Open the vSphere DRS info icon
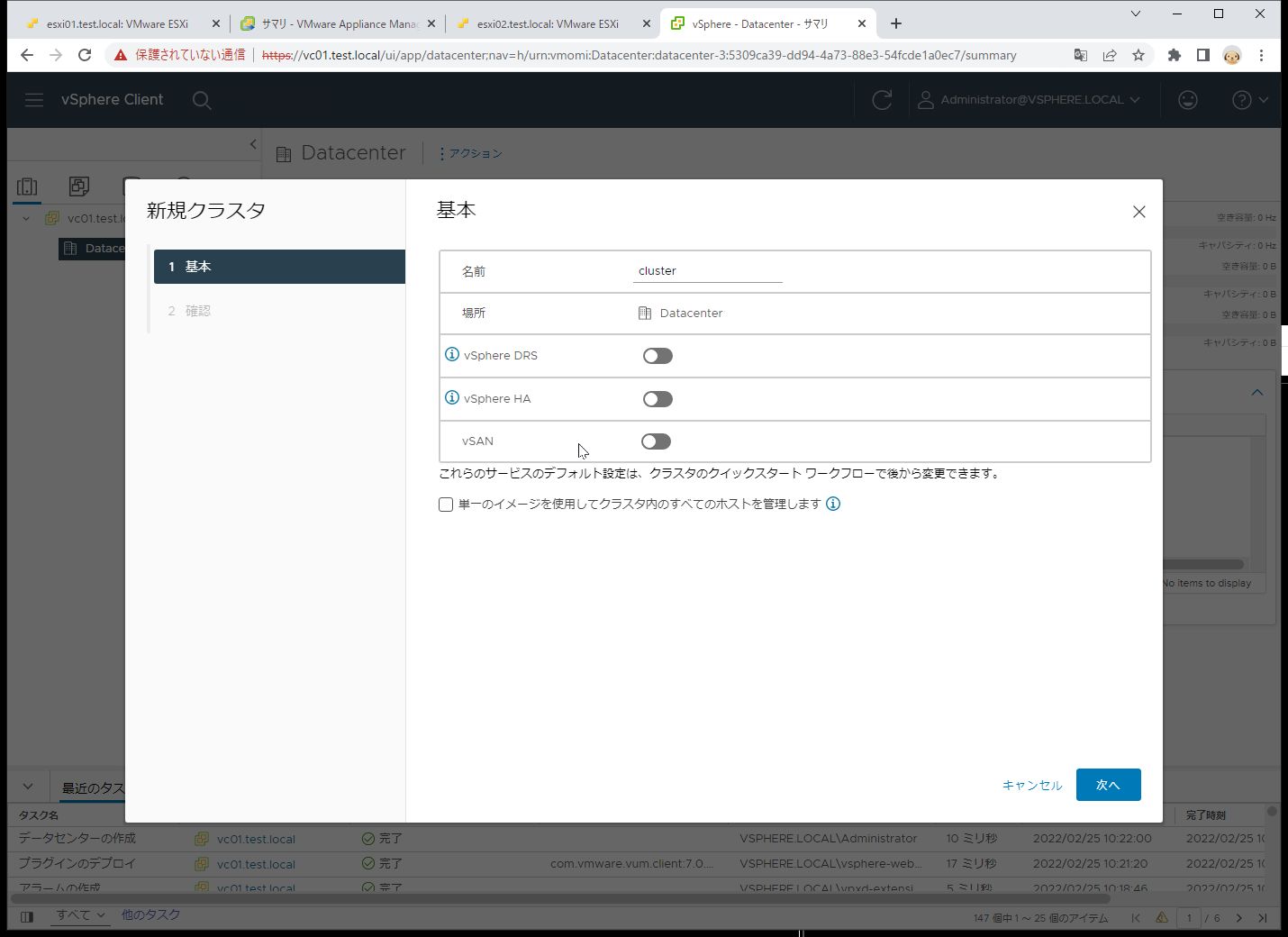1288x937 pixels. 452,355
